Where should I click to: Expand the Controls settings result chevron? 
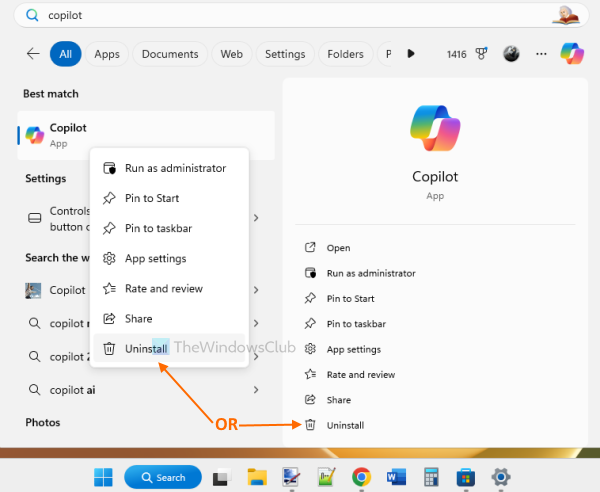click(x=256, y=218)
